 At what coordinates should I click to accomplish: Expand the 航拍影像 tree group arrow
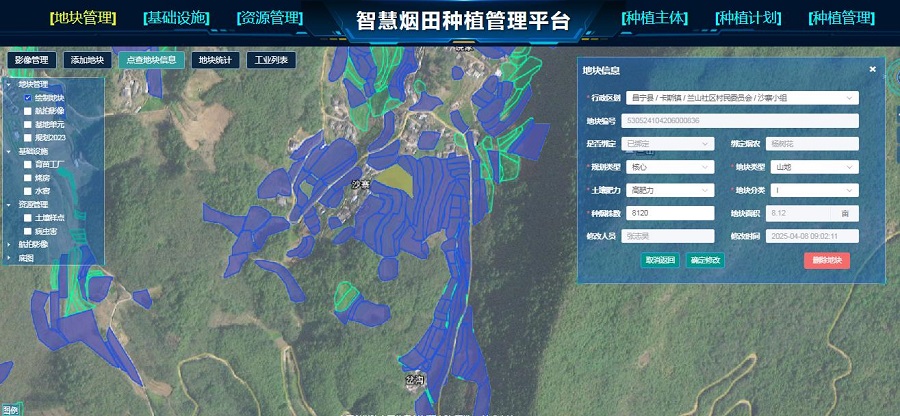(x=11, y=244)
